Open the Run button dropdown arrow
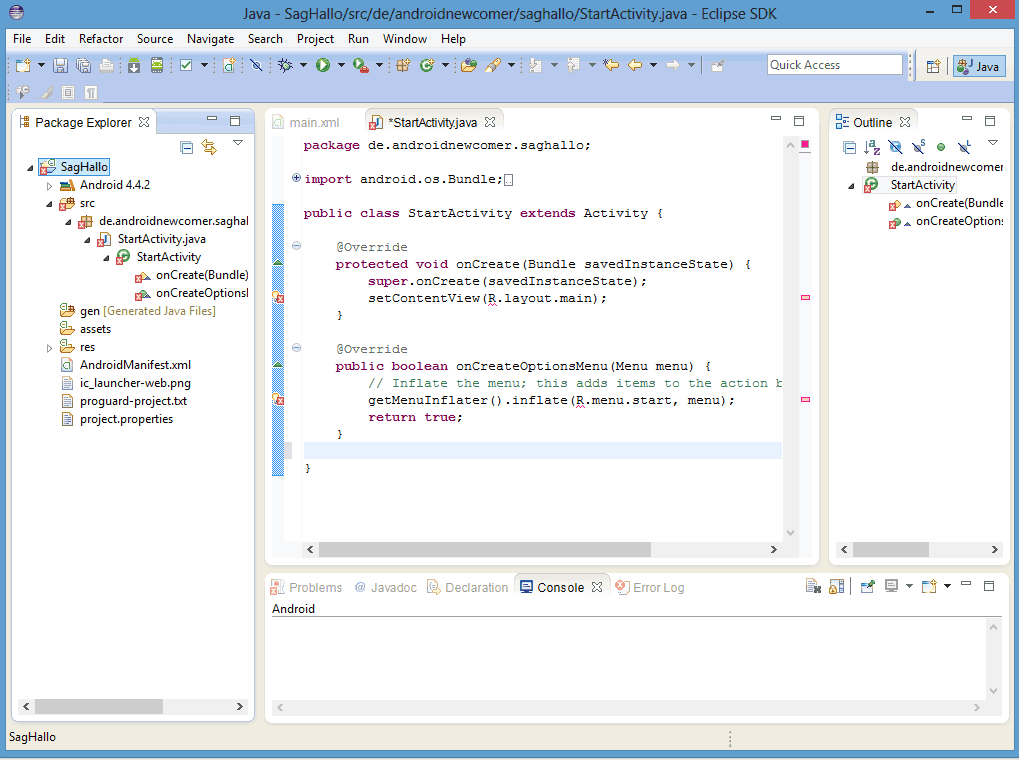 tap(341, 65)
